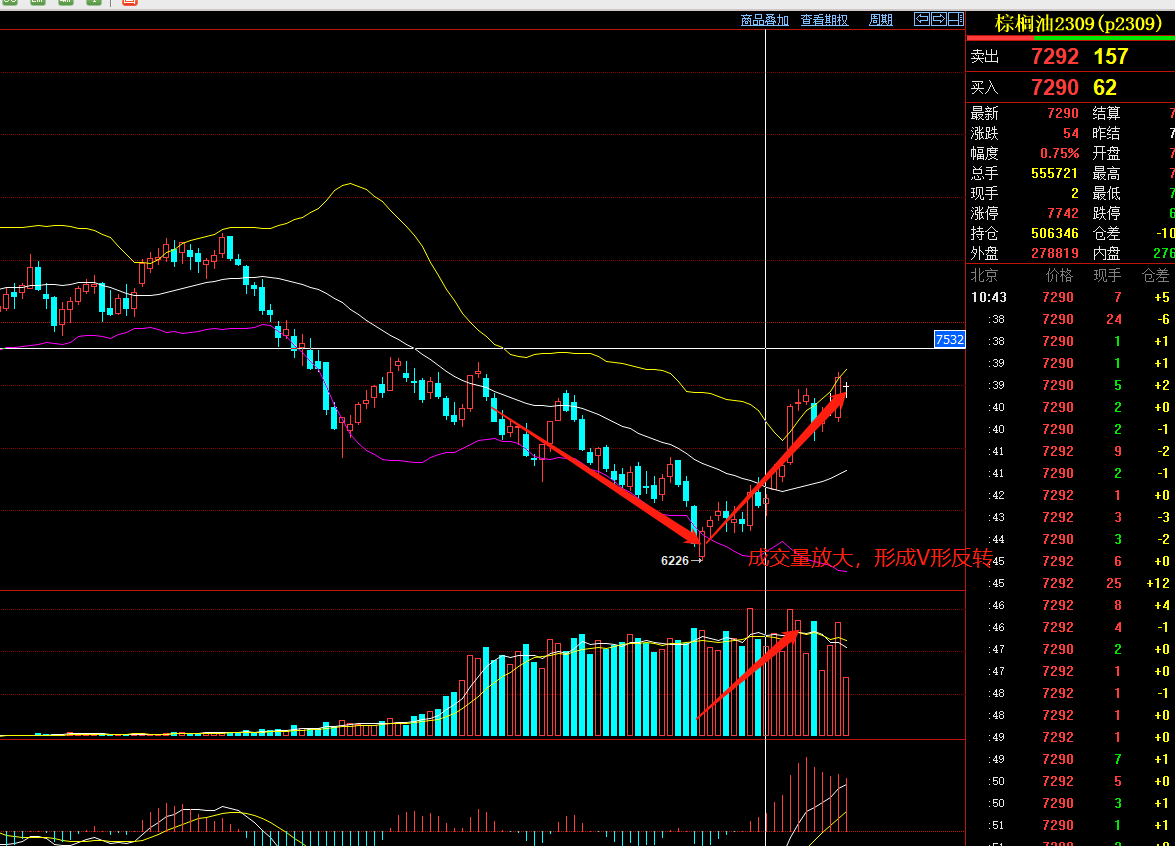Click the 仓差 column header
The image size is (1175, 846).
1155,275
